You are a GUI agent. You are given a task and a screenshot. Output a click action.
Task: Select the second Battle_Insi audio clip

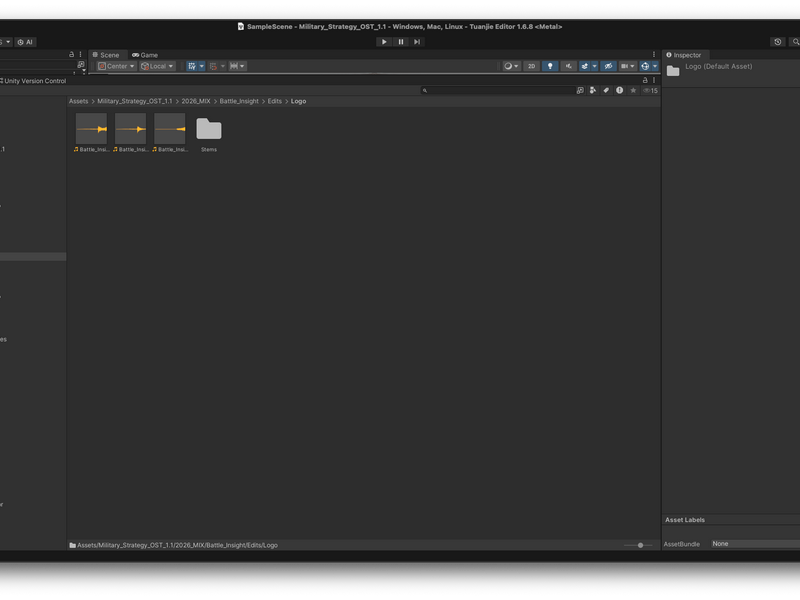pyautogui.click(x=131, y=132)
